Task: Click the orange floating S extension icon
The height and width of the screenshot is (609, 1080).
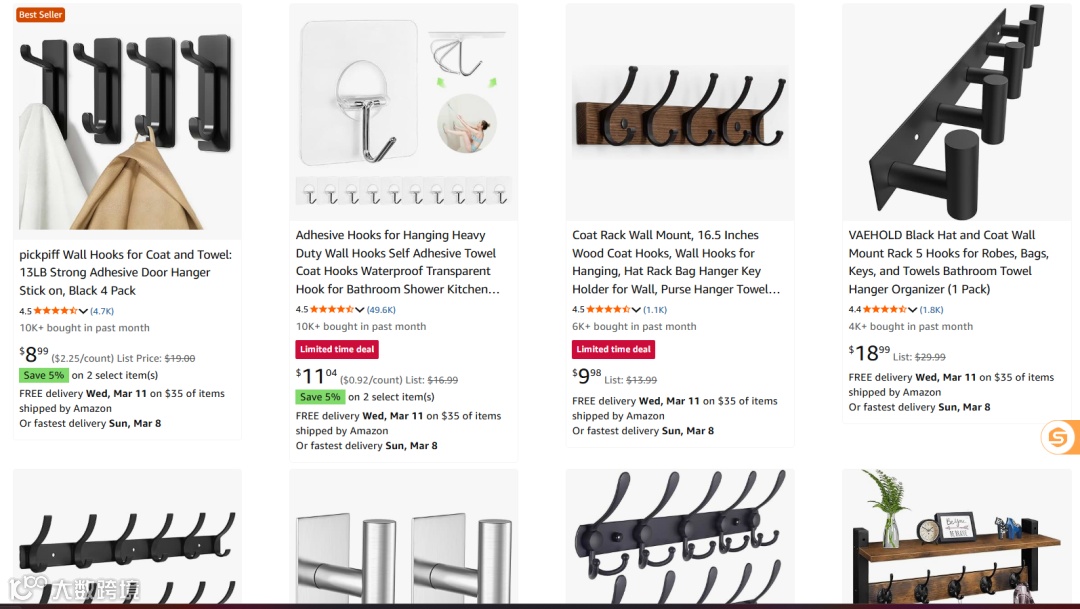Action: pyautogui.click(x=1059, y=437)
